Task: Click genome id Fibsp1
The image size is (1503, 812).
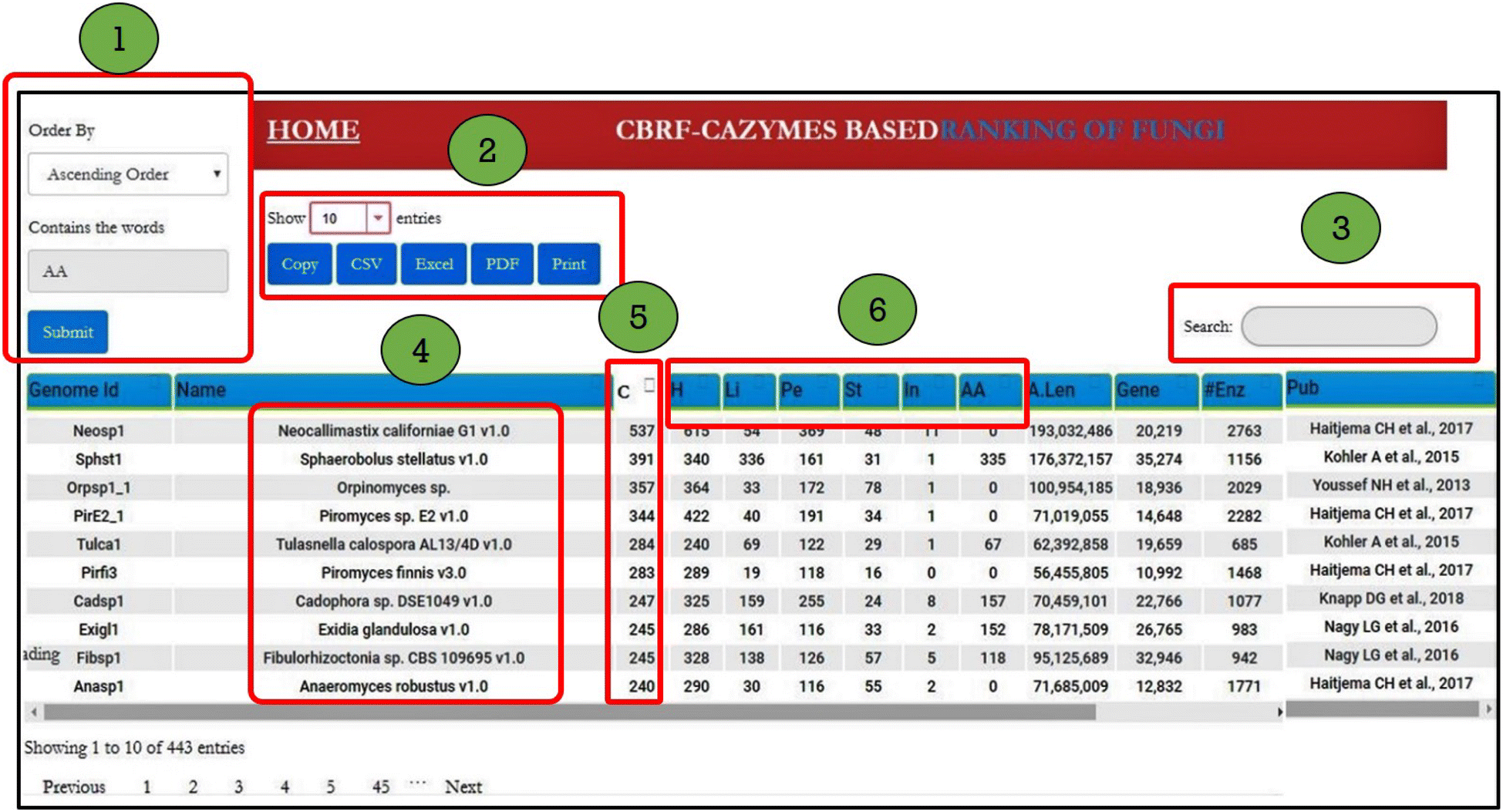Action: [99, 659]
